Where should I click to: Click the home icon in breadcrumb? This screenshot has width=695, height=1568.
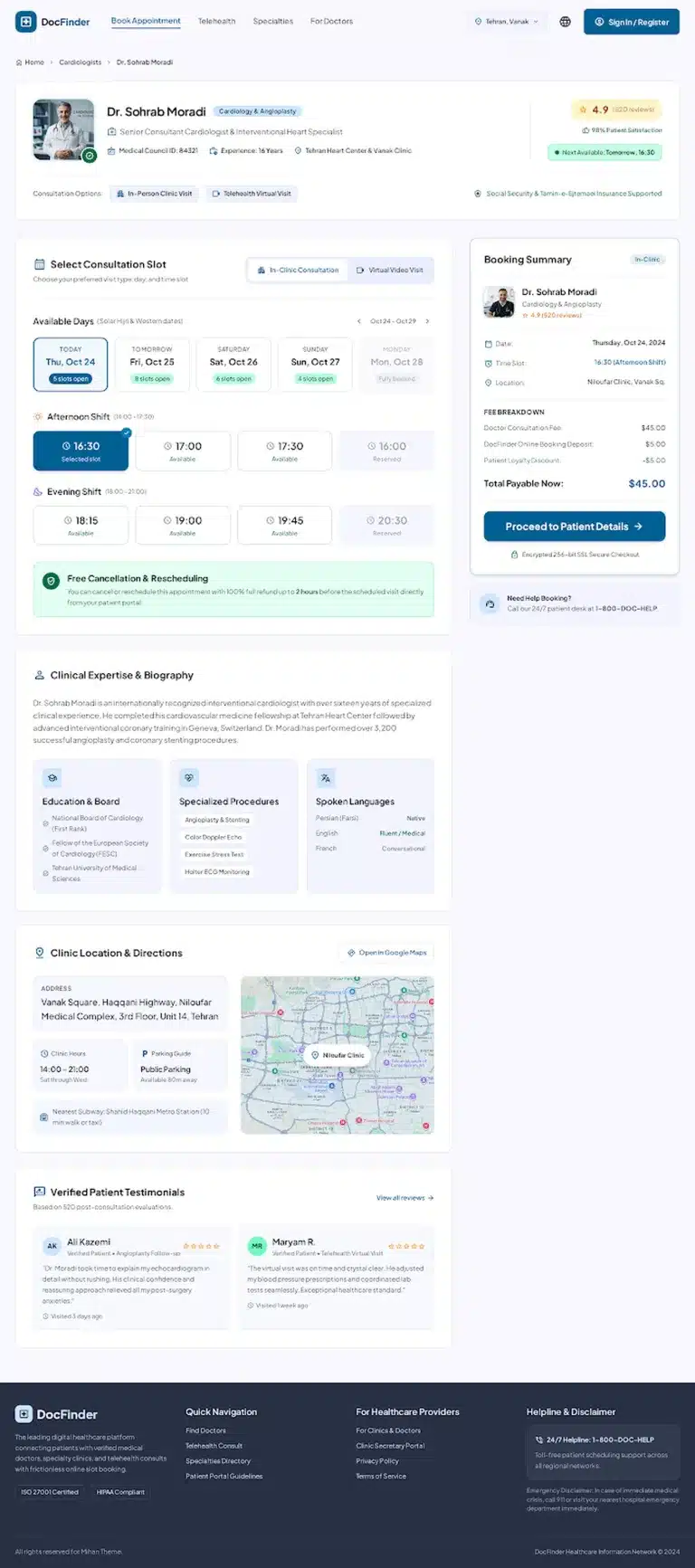pos(19,62)
